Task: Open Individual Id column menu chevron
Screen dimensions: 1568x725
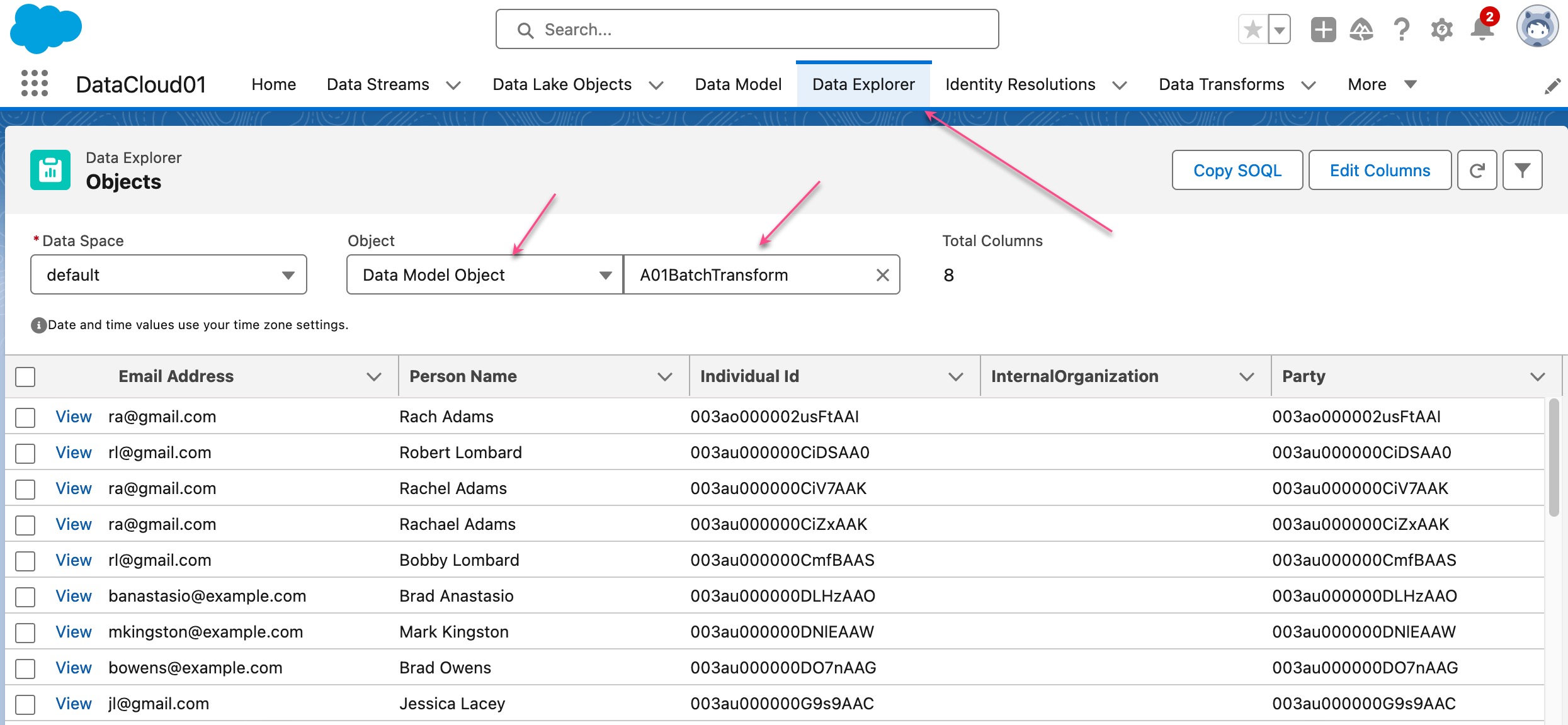Action: [x=956, y=376]
